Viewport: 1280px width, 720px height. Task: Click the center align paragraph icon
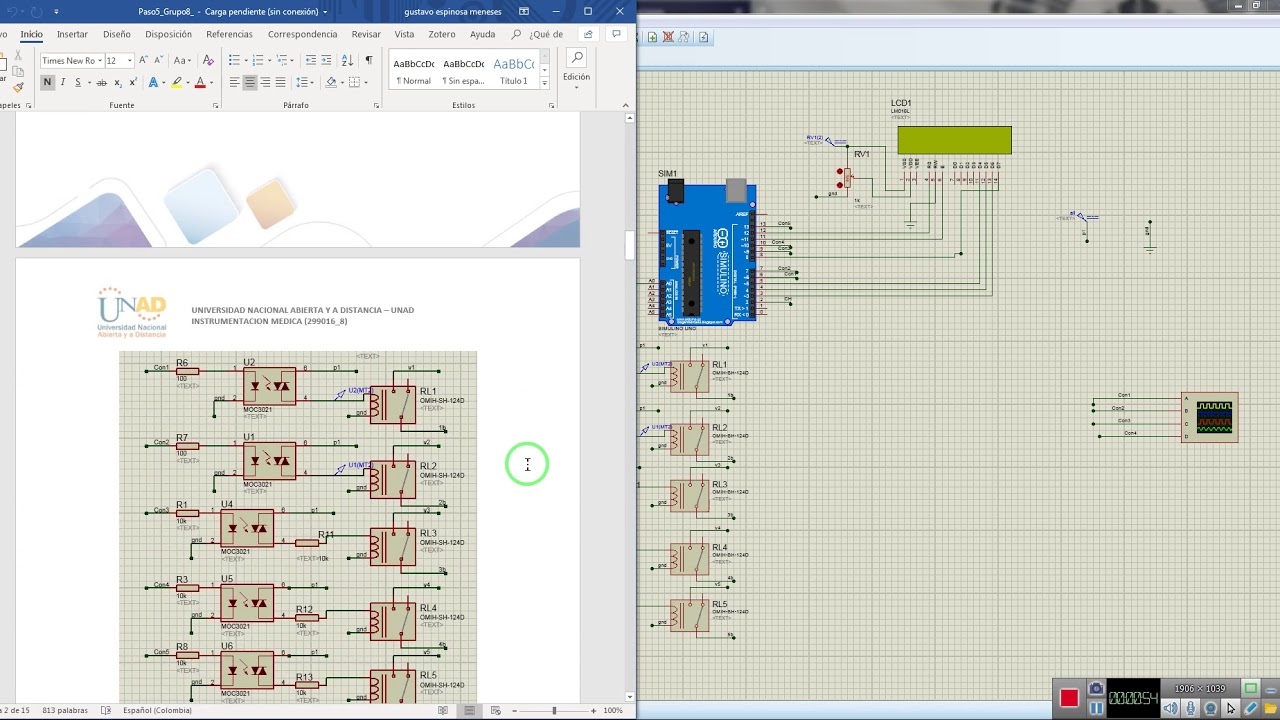pyautogui.click(x=250, y=82)
